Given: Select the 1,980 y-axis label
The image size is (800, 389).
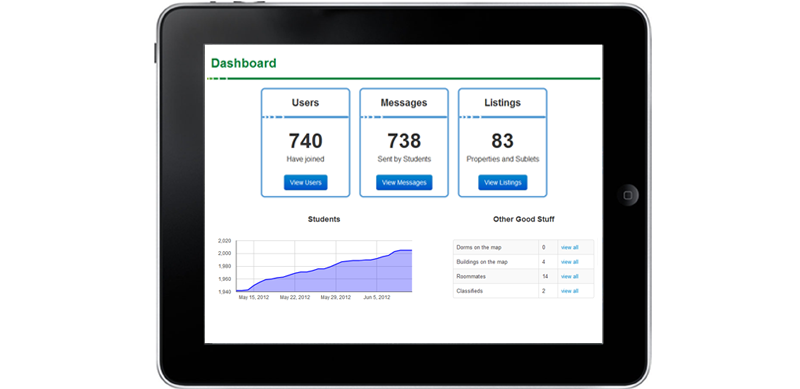Looking at the screenshot, I should [224, 266].
